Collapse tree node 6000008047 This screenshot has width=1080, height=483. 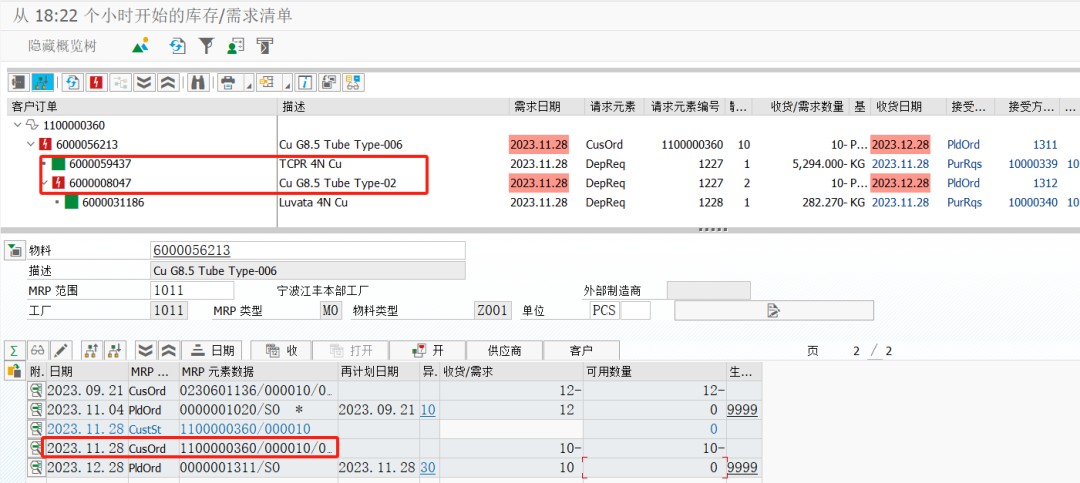(44, 183)
